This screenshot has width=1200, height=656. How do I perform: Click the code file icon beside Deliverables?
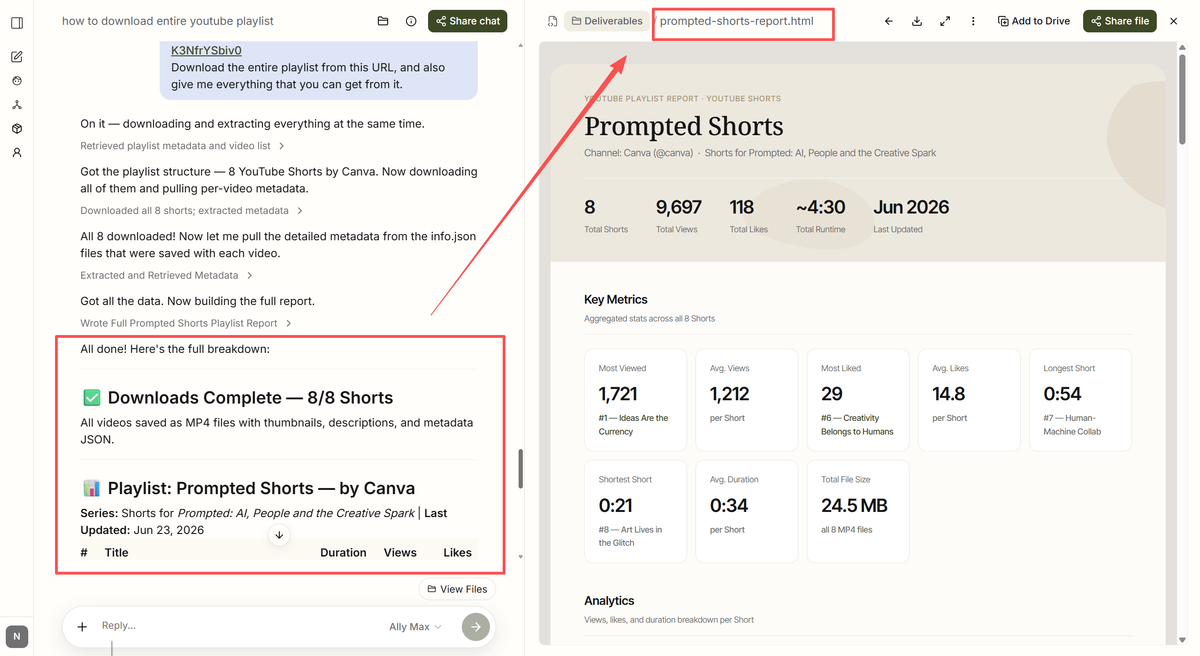point(552,21)
